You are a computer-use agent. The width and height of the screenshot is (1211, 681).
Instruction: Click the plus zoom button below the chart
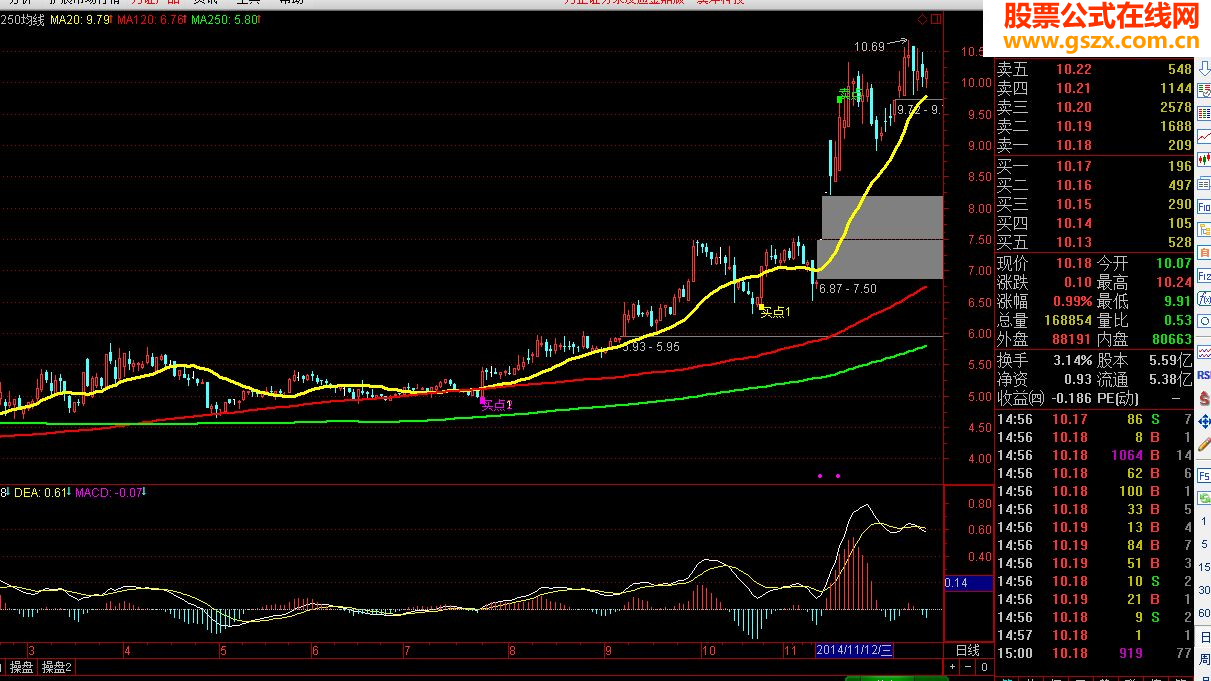tap(953, 667)
